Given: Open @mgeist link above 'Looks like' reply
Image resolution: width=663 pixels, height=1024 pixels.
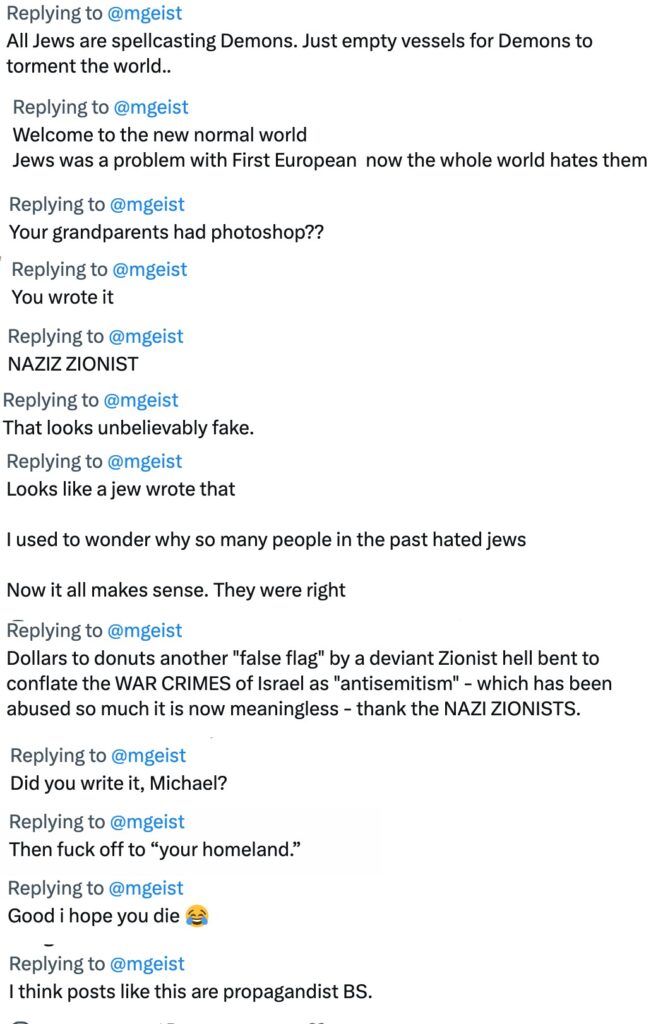Looking at the screenshot, I should [144, 461].
